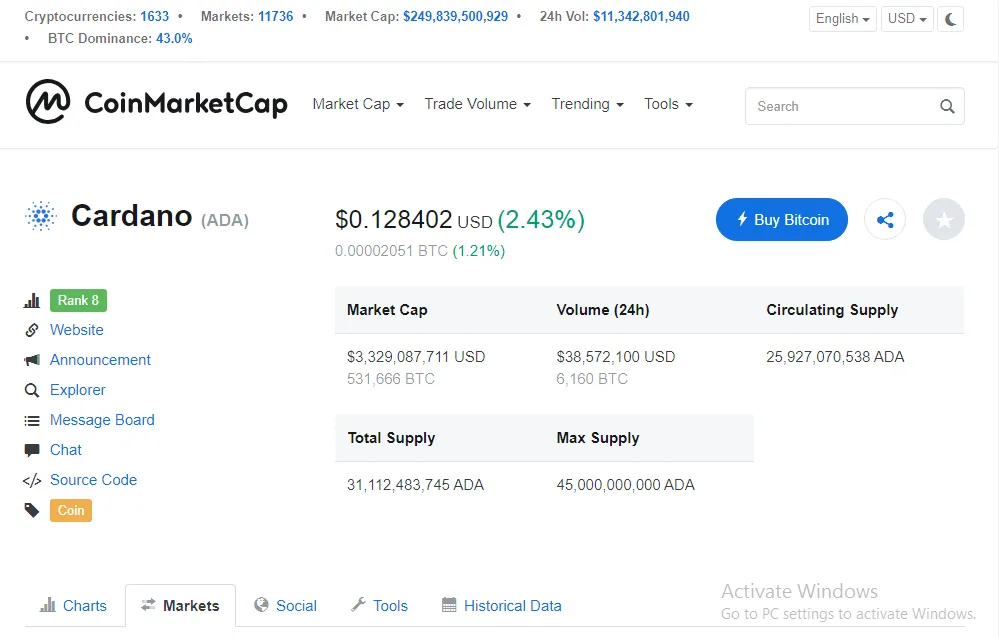Click the chain link icon beside Website
999x637 pixels.
[x=32, y=330]
